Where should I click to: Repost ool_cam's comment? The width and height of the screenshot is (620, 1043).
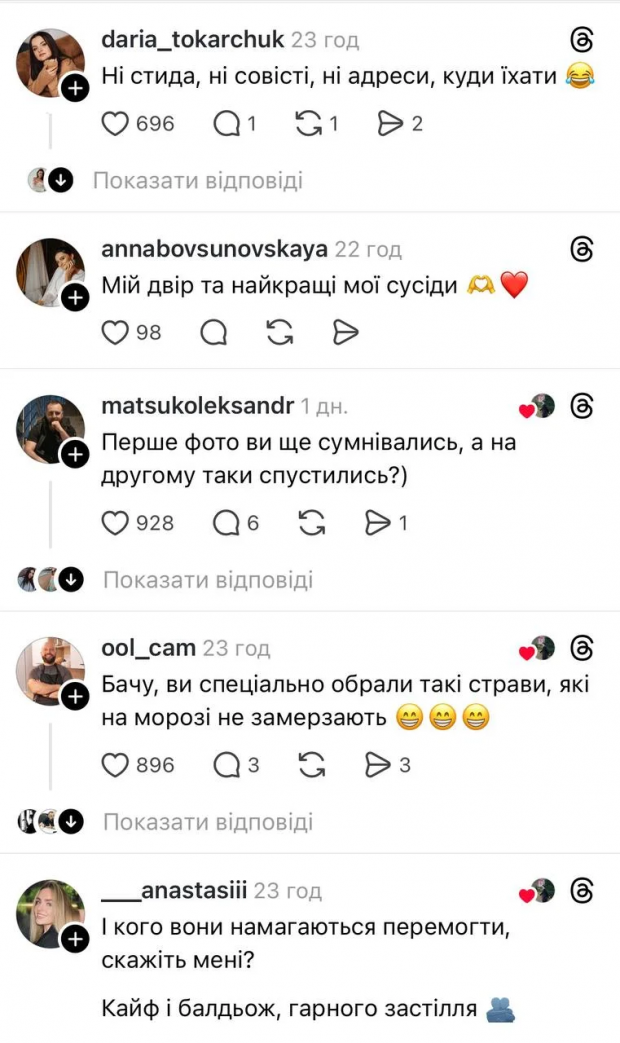click(x=312, y=765)
